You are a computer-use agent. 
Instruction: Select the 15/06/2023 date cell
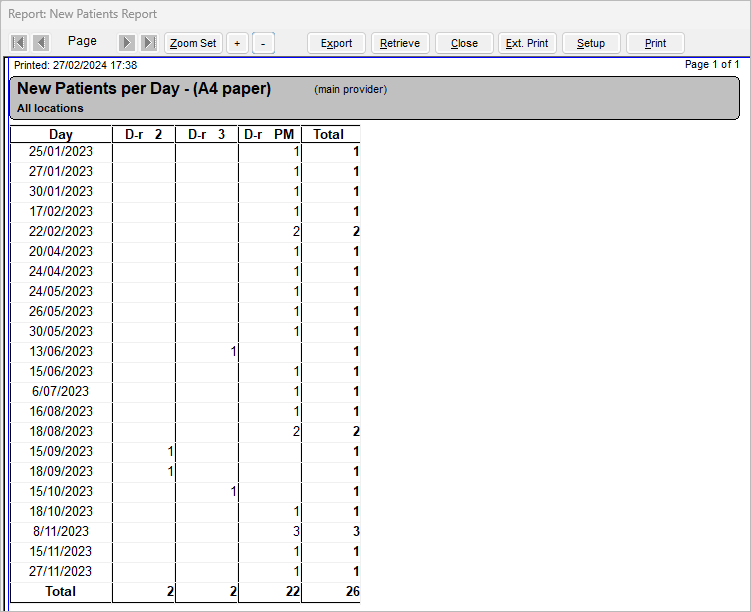point(61,372)
